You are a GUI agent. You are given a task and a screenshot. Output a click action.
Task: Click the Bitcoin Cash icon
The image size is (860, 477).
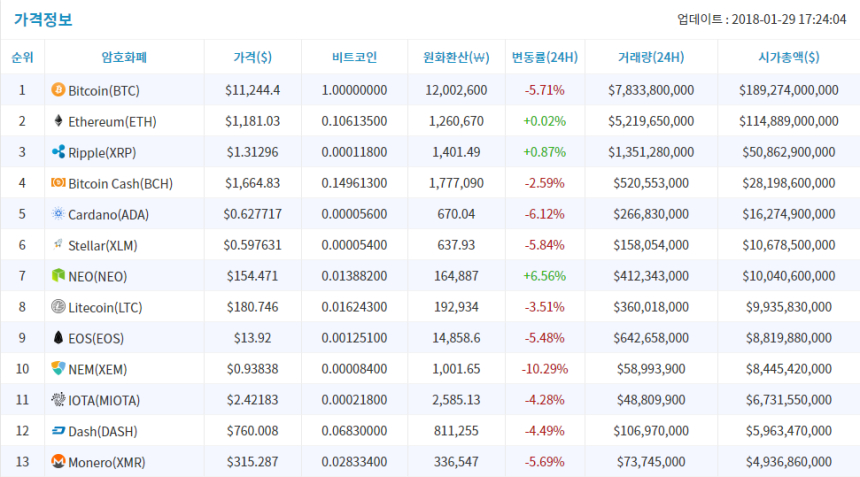click(x=58, y=183)
